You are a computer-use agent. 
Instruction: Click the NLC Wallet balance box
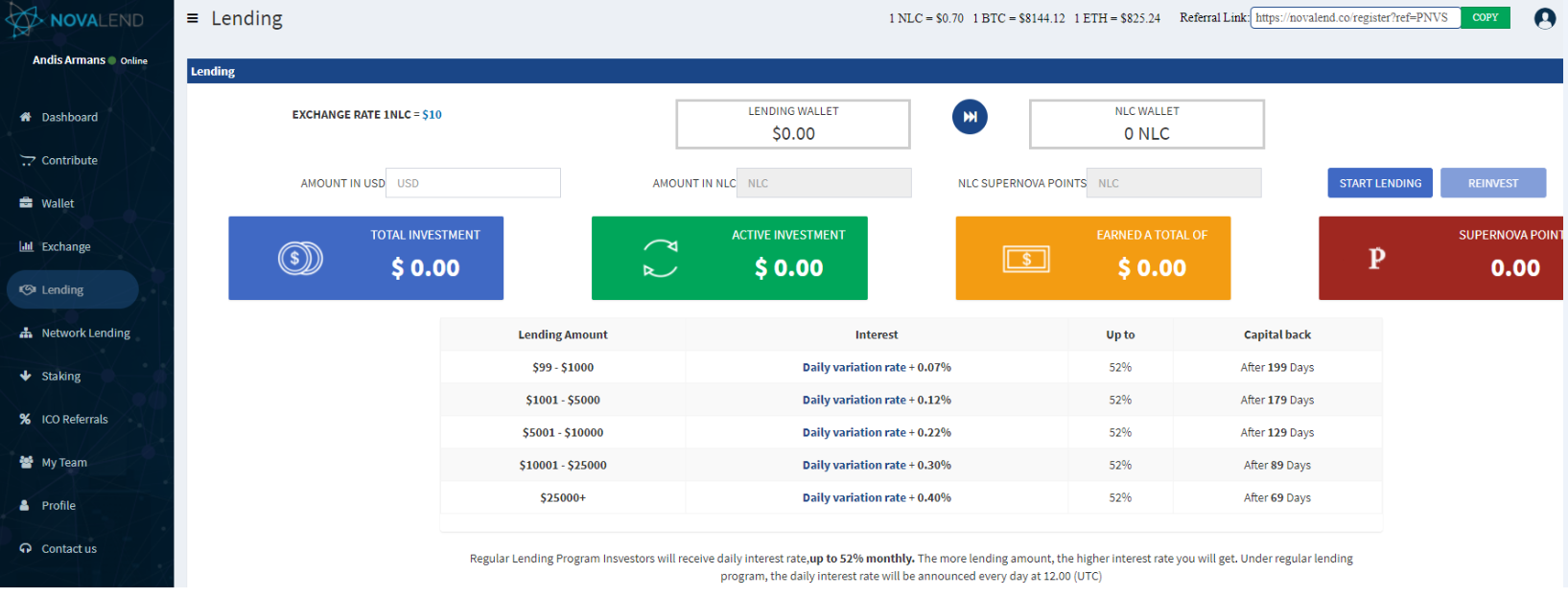[x=1147, y=125]
